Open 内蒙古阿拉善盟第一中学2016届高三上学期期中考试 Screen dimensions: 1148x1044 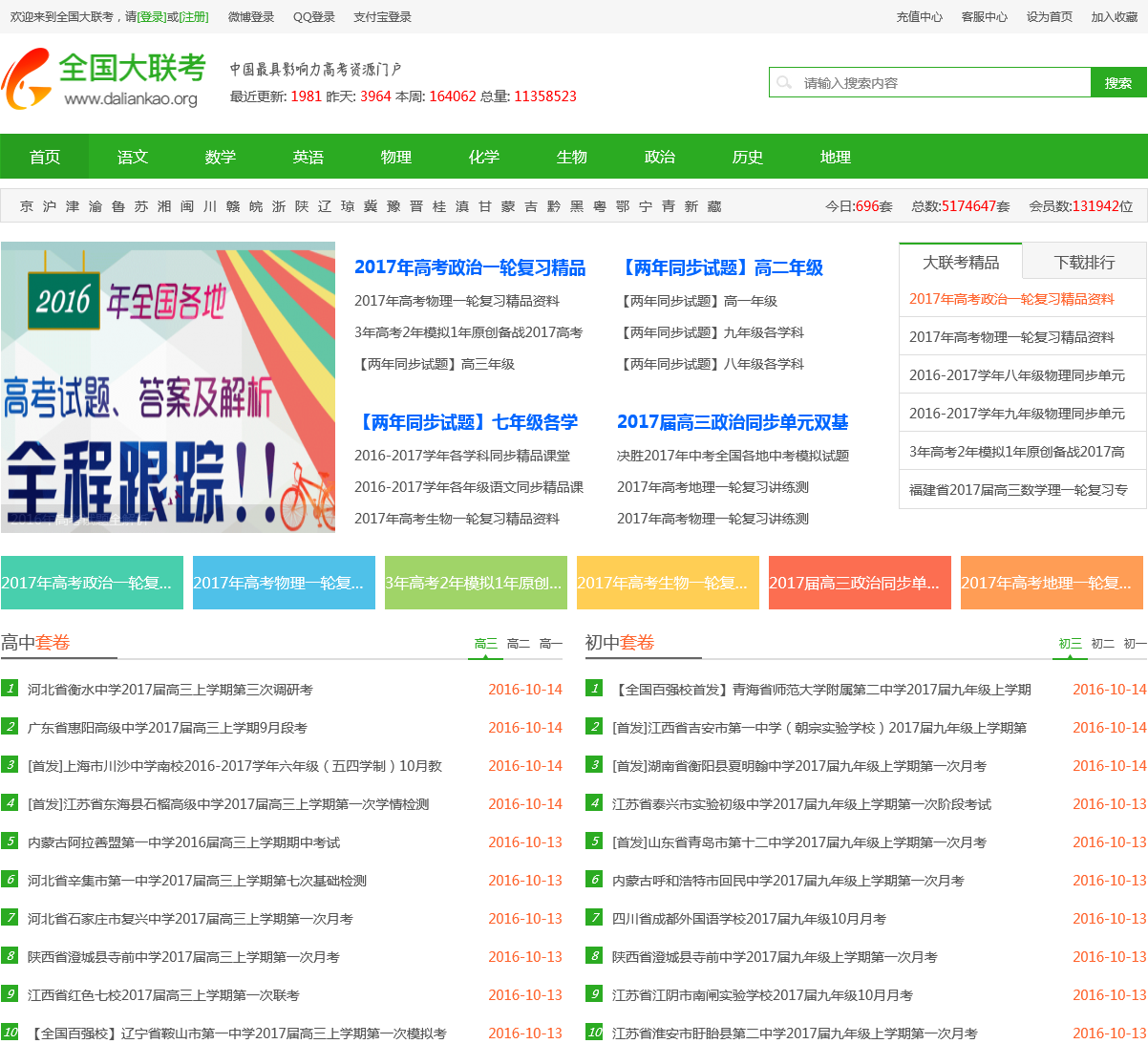pos(183,842)
